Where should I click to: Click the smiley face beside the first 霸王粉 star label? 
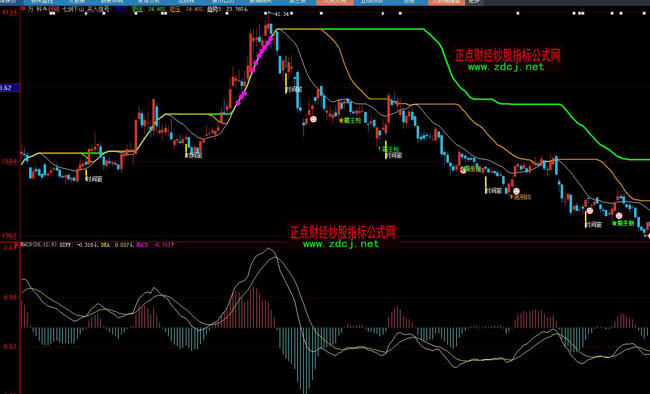(x=313, y=119)
